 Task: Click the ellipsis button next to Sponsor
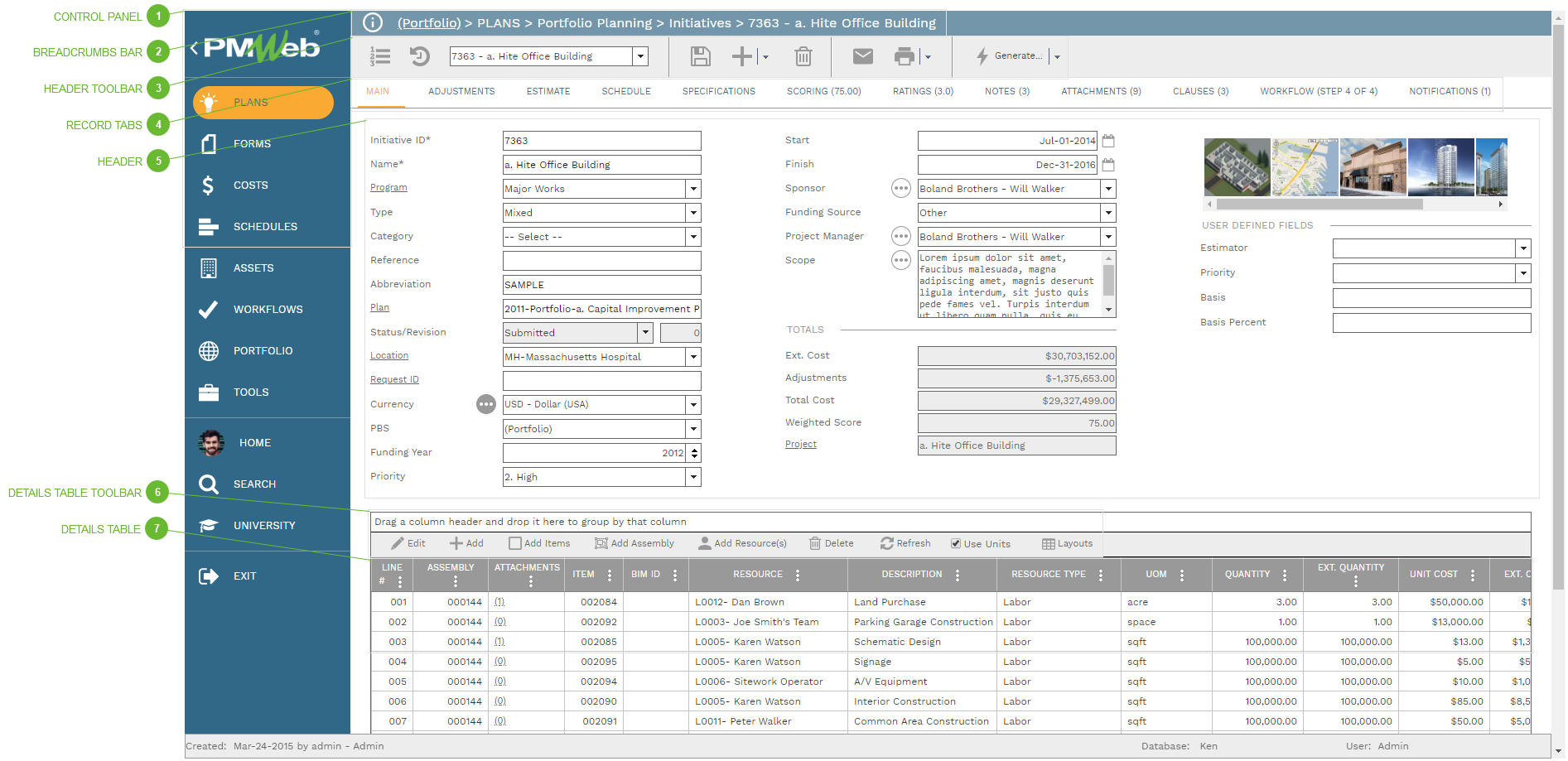click(x=900, y=189)
